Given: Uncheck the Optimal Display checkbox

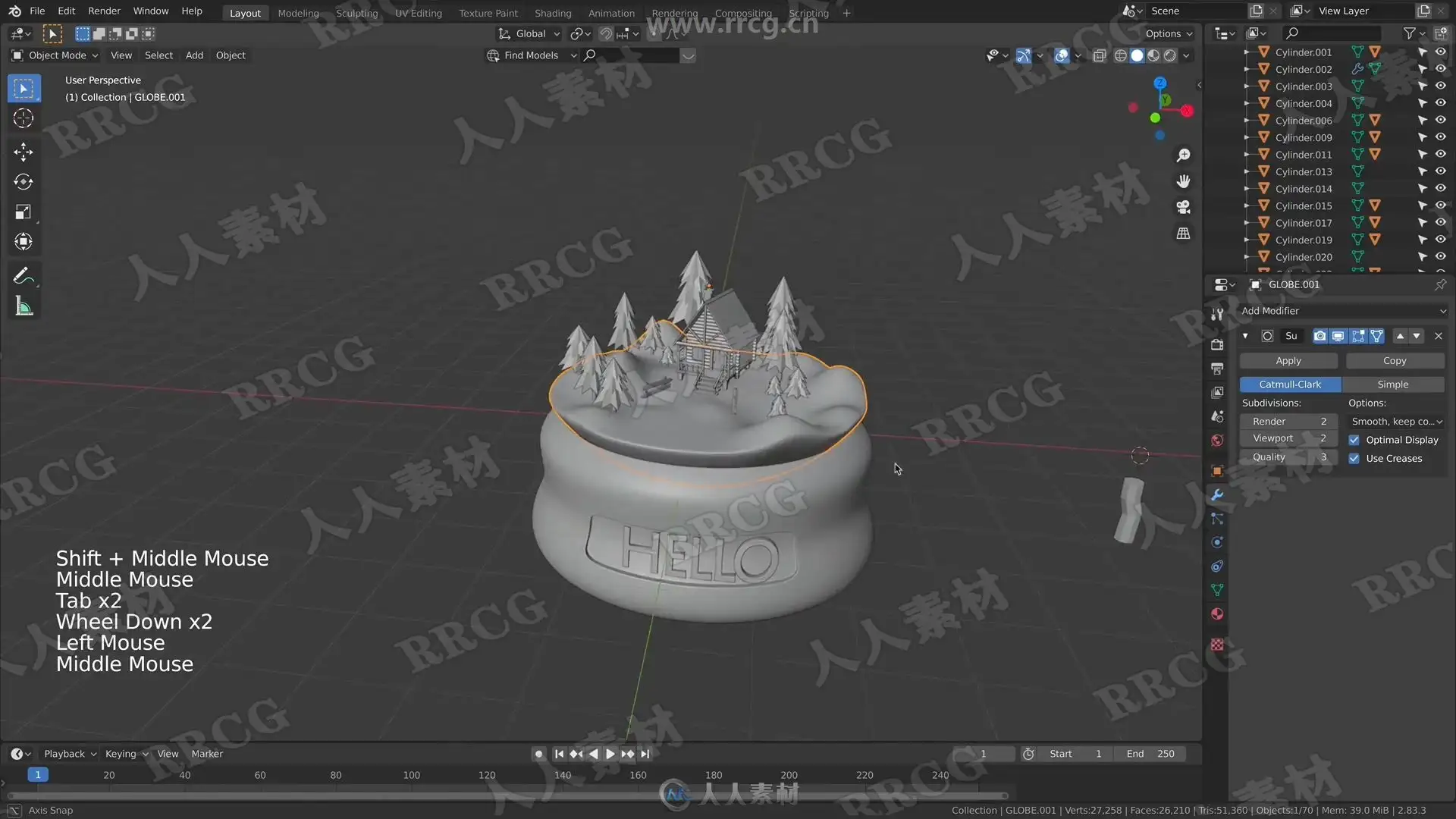Looking at the screenshot, I should tap(1354, 440).
